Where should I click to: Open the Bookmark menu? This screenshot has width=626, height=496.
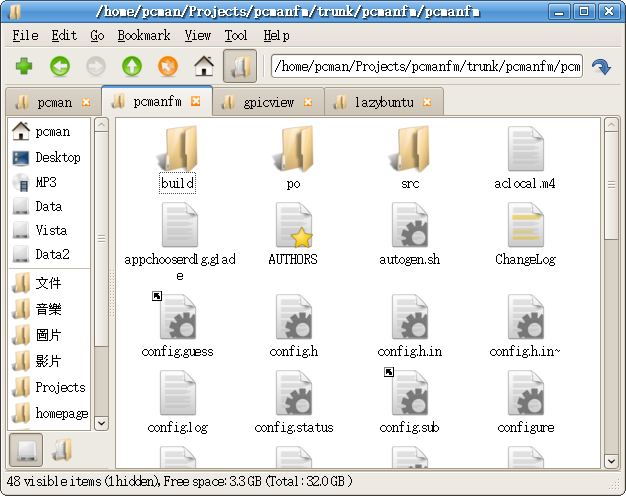144,35
